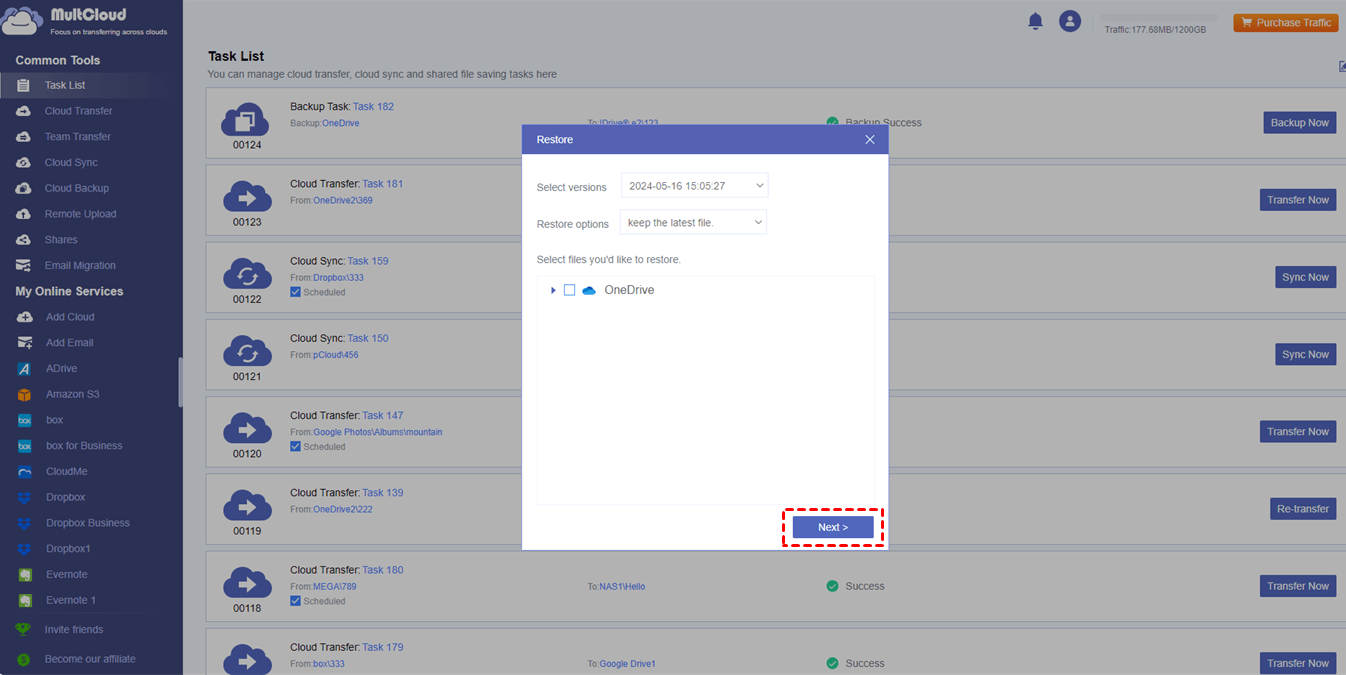Open the Select versions dropdown
Image resolution: width=1346 pixels, height=675 pixels.
pyautogui.click(x=694, y=186)
